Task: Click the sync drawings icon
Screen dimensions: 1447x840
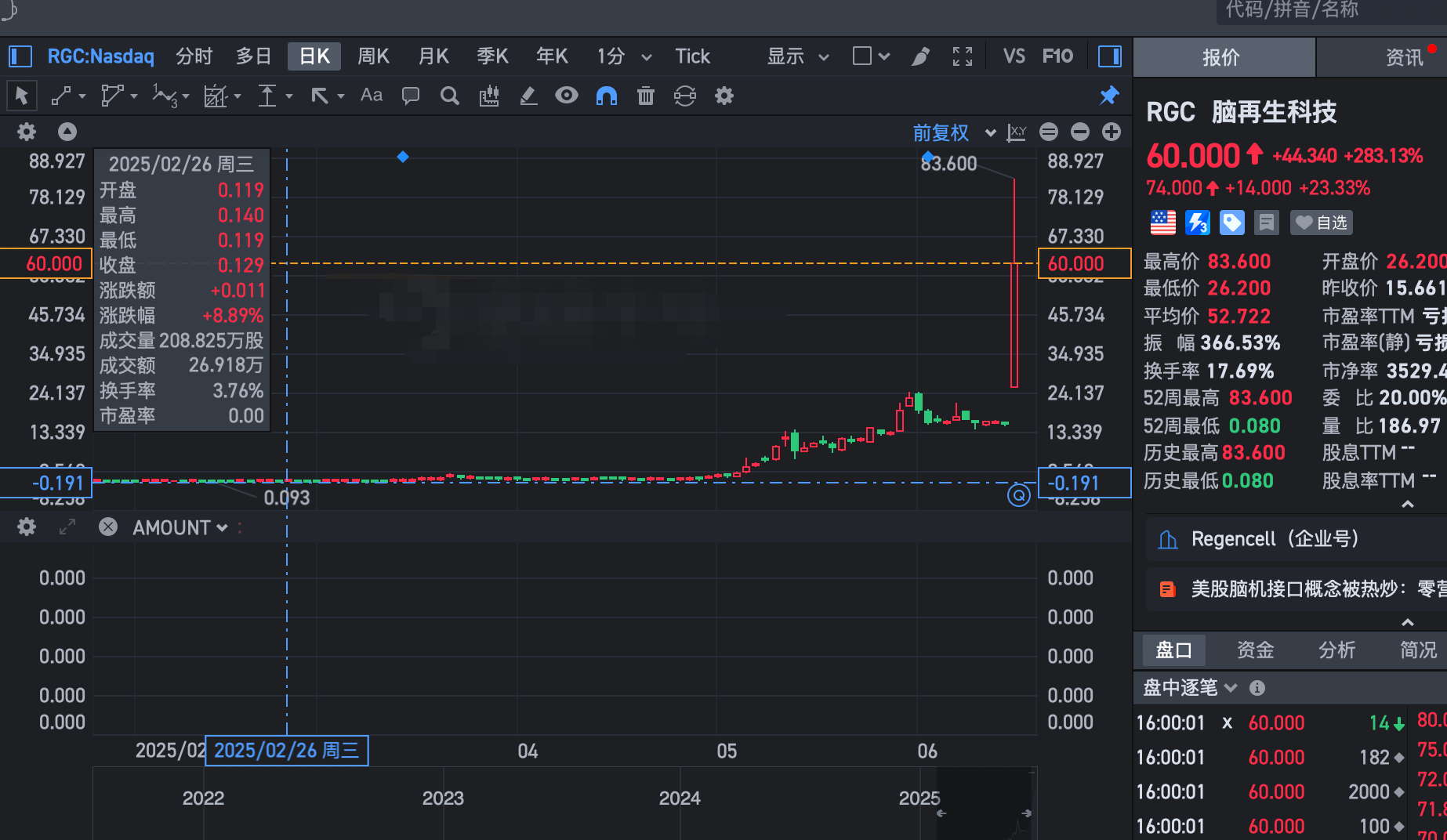Action: (685, 96)
